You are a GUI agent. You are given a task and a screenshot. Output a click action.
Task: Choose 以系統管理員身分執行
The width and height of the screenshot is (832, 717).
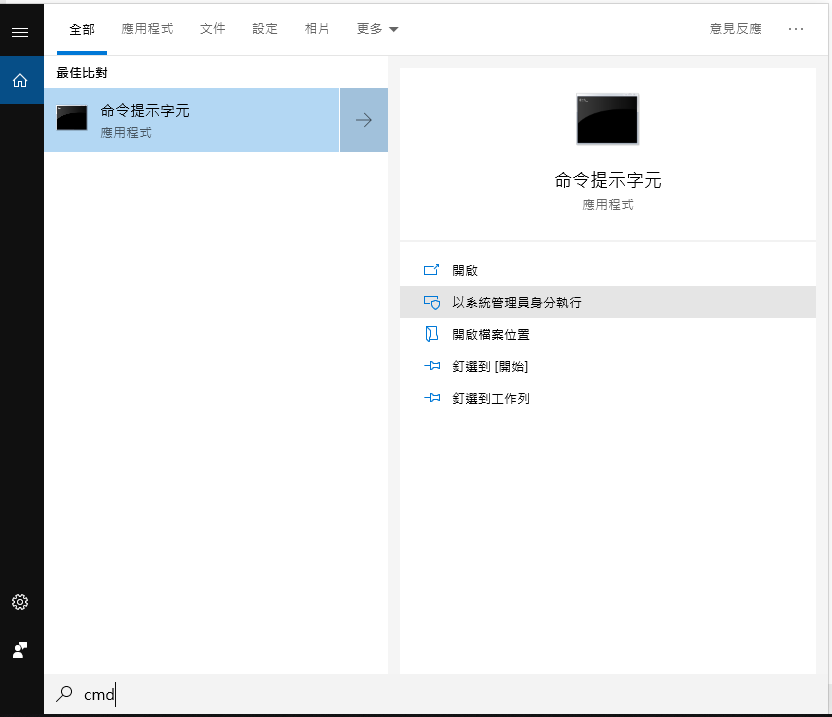(516, 302)
